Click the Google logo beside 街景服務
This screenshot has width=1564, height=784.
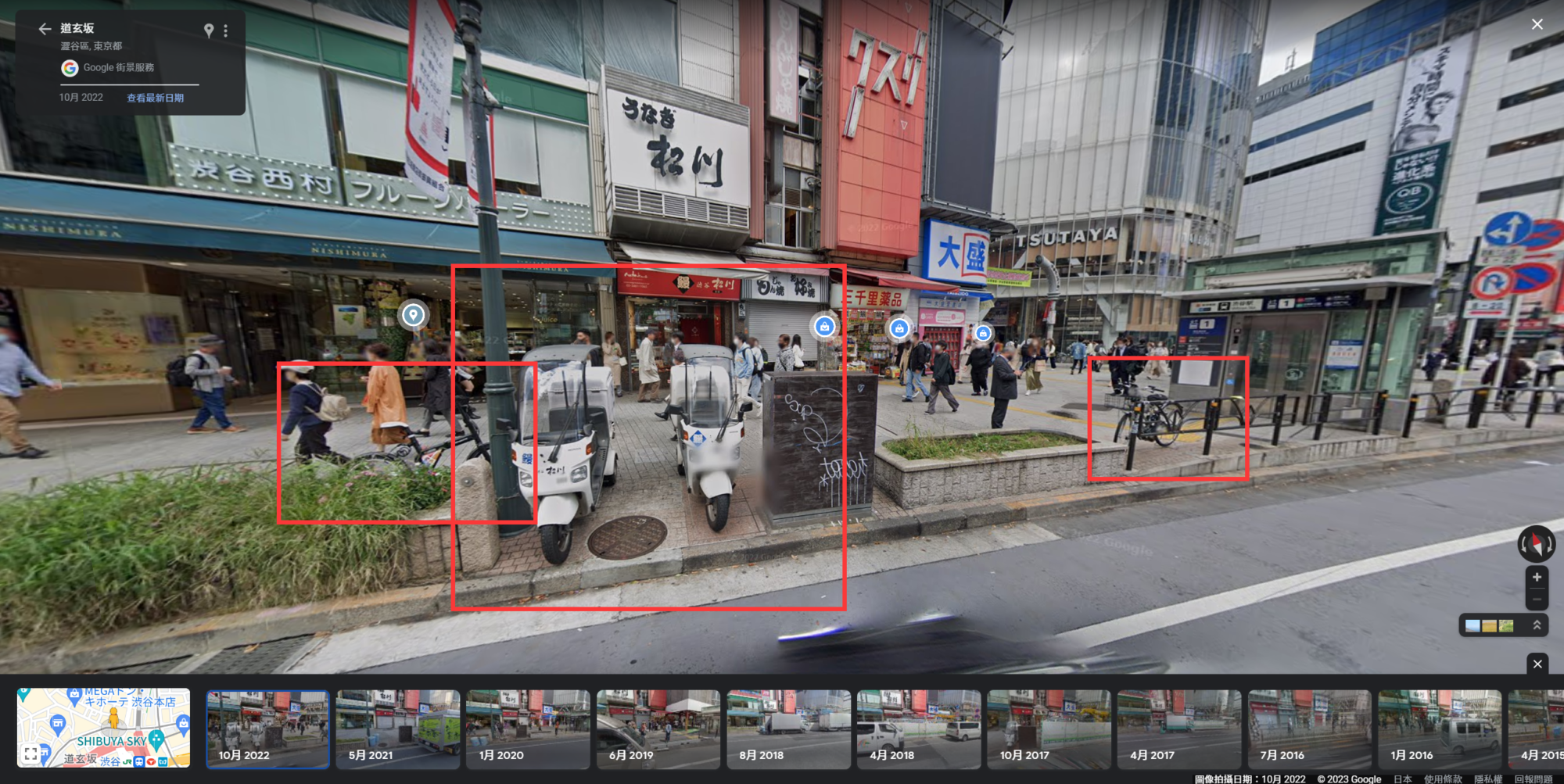tap(70, 68)
